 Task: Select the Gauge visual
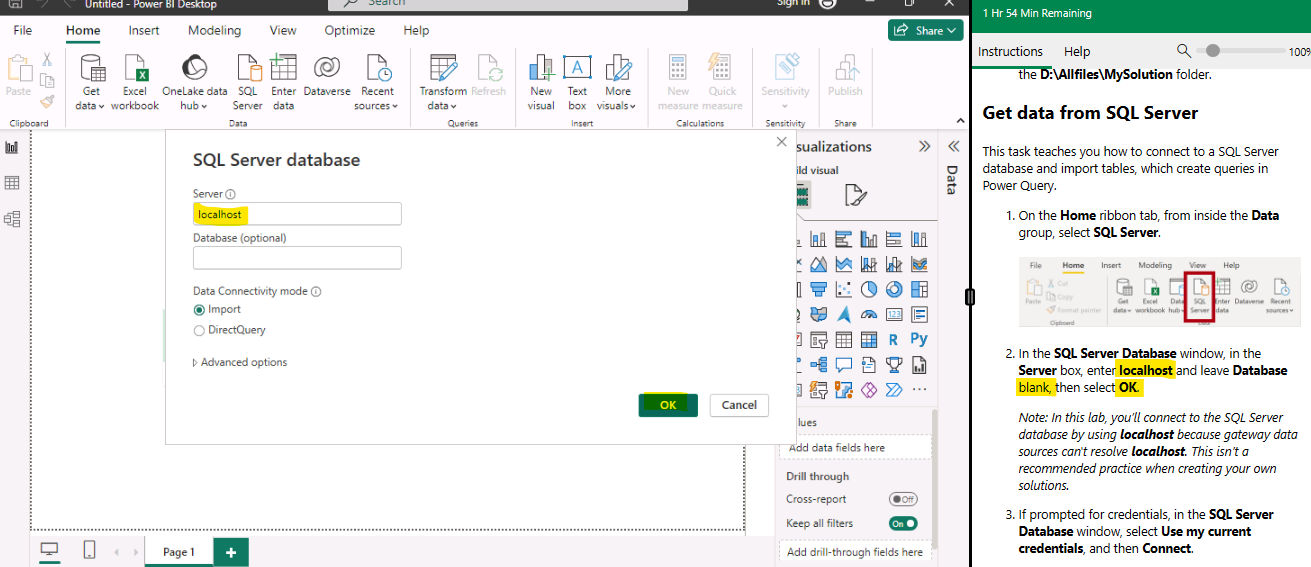click(869, 314)
